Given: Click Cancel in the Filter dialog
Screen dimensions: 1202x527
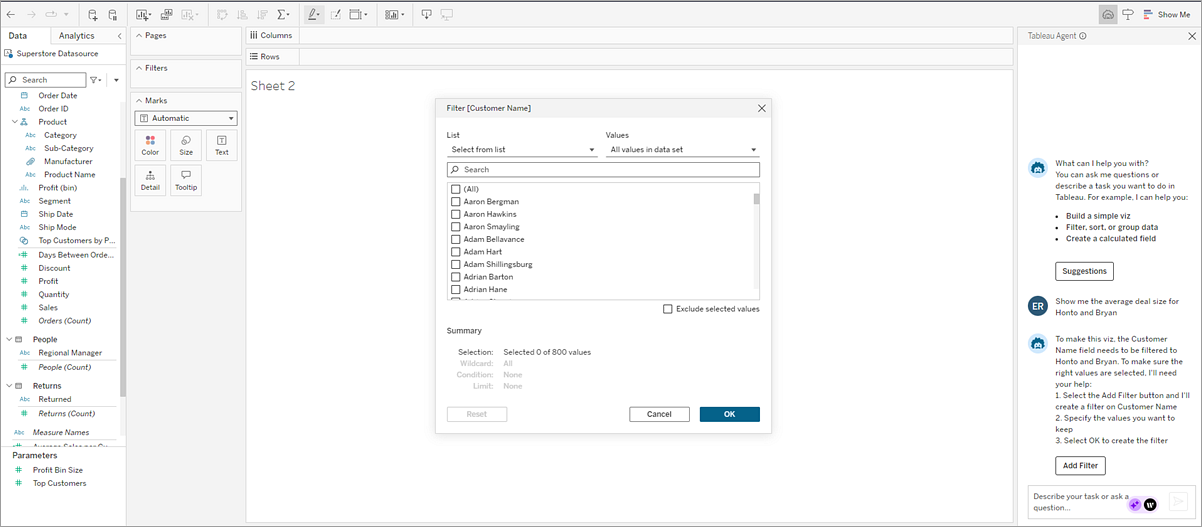Looking at the screenshot, I should coord(659,414).
